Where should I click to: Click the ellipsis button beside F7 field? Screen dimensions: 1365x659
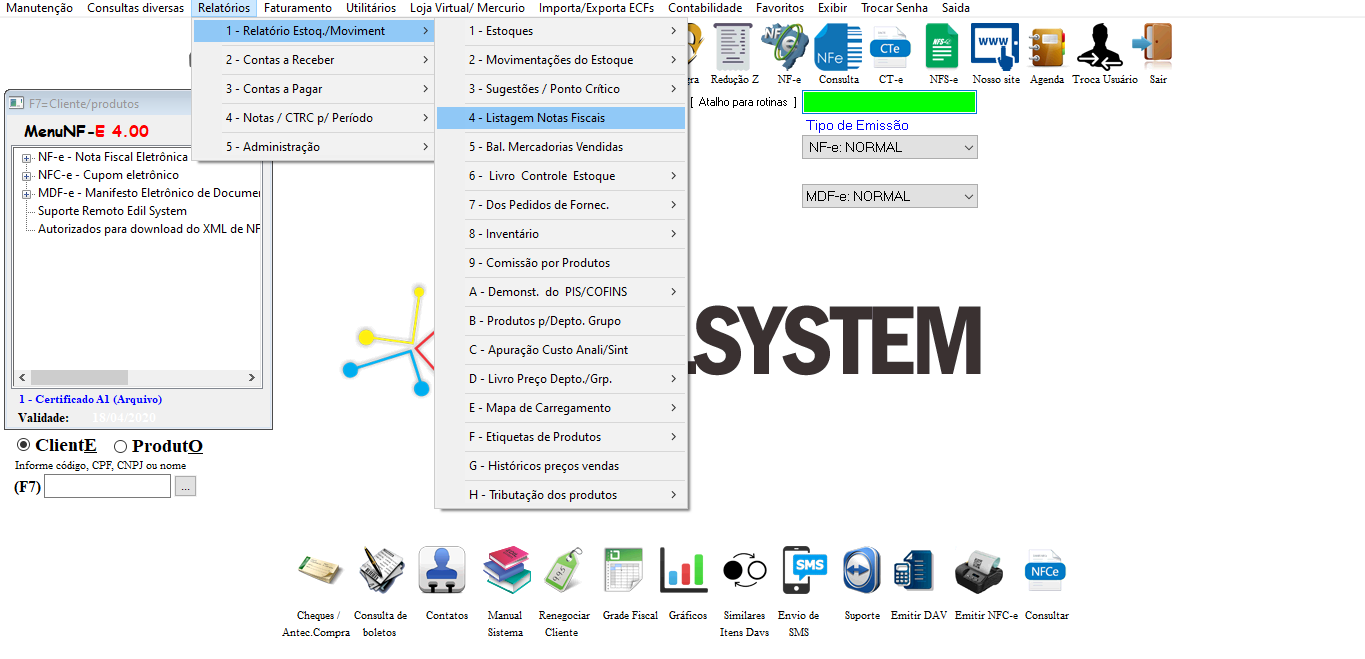pyautogui.click(x=186, y=487)
